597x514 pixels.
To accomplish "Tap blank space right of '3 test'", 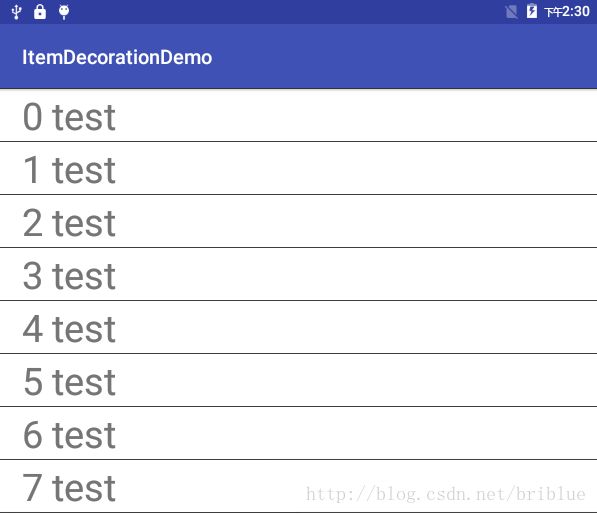I will point(354,274).
